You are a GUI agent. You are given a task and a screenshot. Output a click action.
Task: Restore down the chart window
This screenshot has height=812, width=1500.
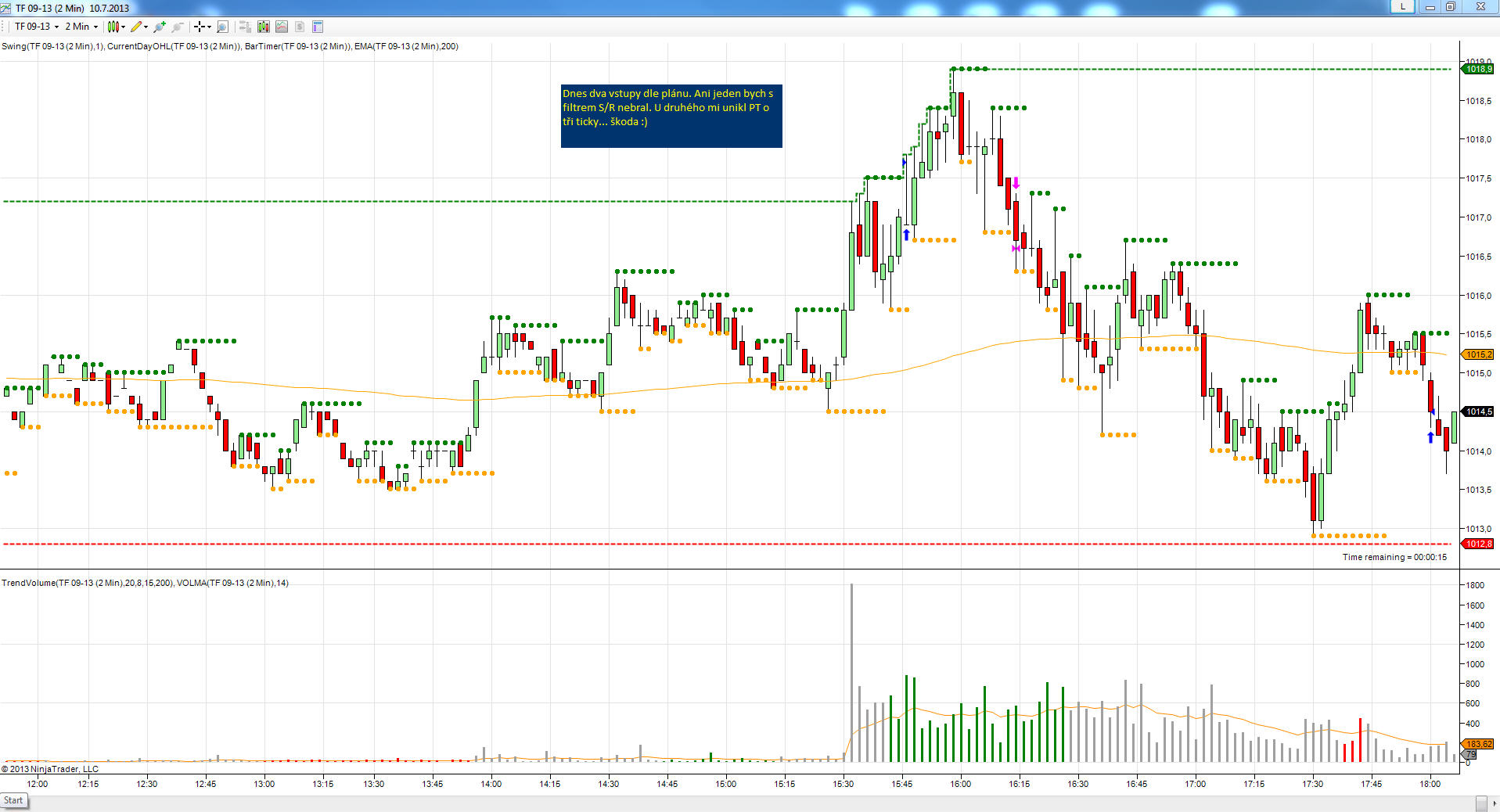[1450, 7]
